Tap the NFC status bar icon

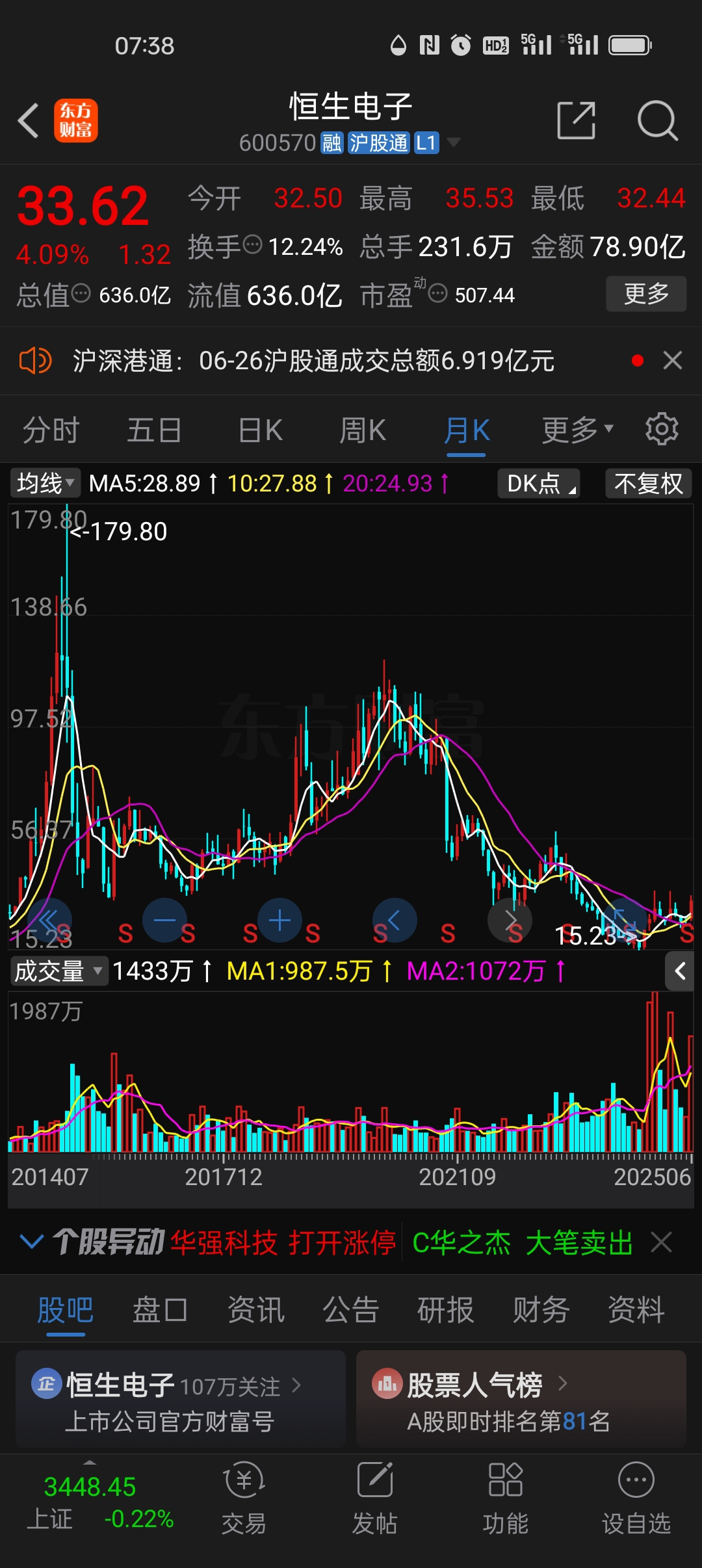coord(430,45)
